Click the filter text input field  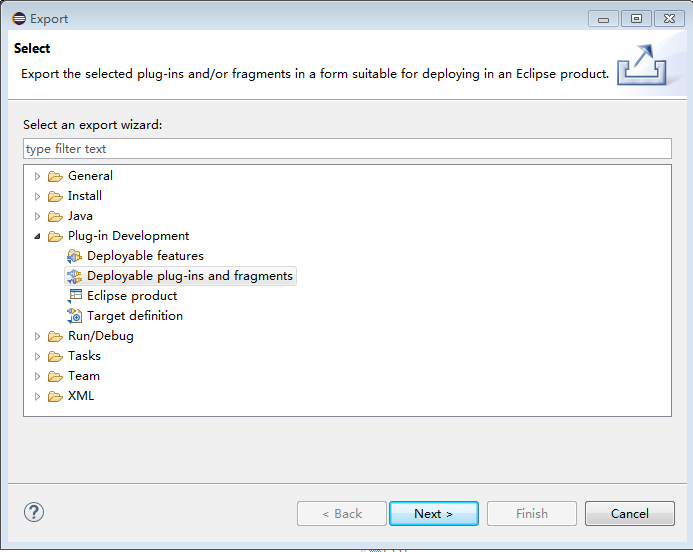point(347,148)
